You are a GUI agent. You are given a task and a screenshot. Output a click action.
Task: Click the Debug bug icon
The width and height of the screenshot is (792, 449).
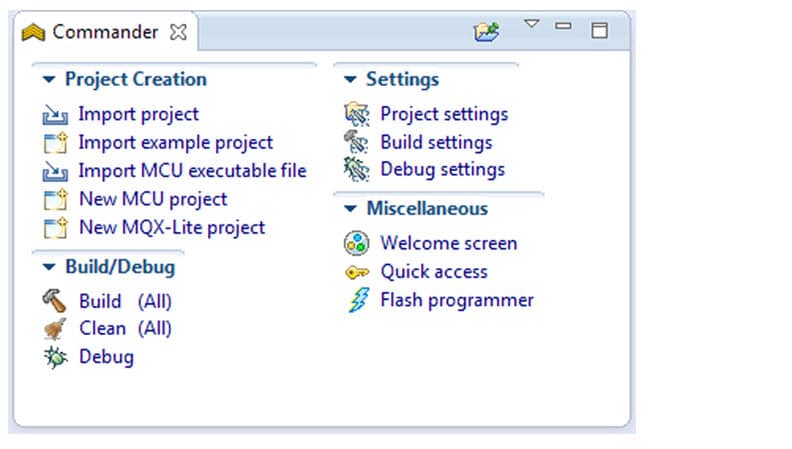[55, 357]
